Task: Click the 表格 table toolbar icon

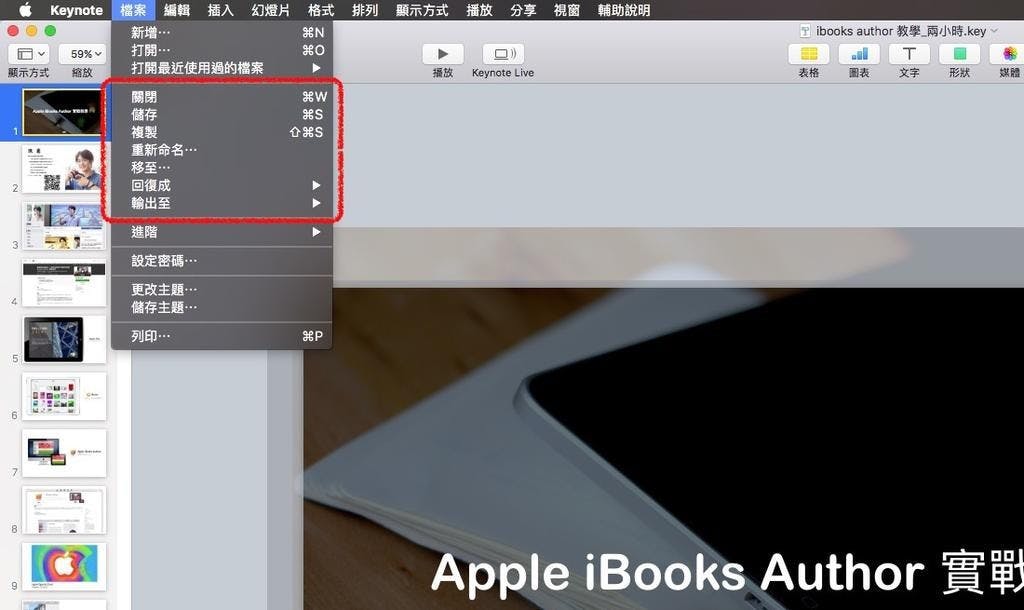Action: click(808, 54)
